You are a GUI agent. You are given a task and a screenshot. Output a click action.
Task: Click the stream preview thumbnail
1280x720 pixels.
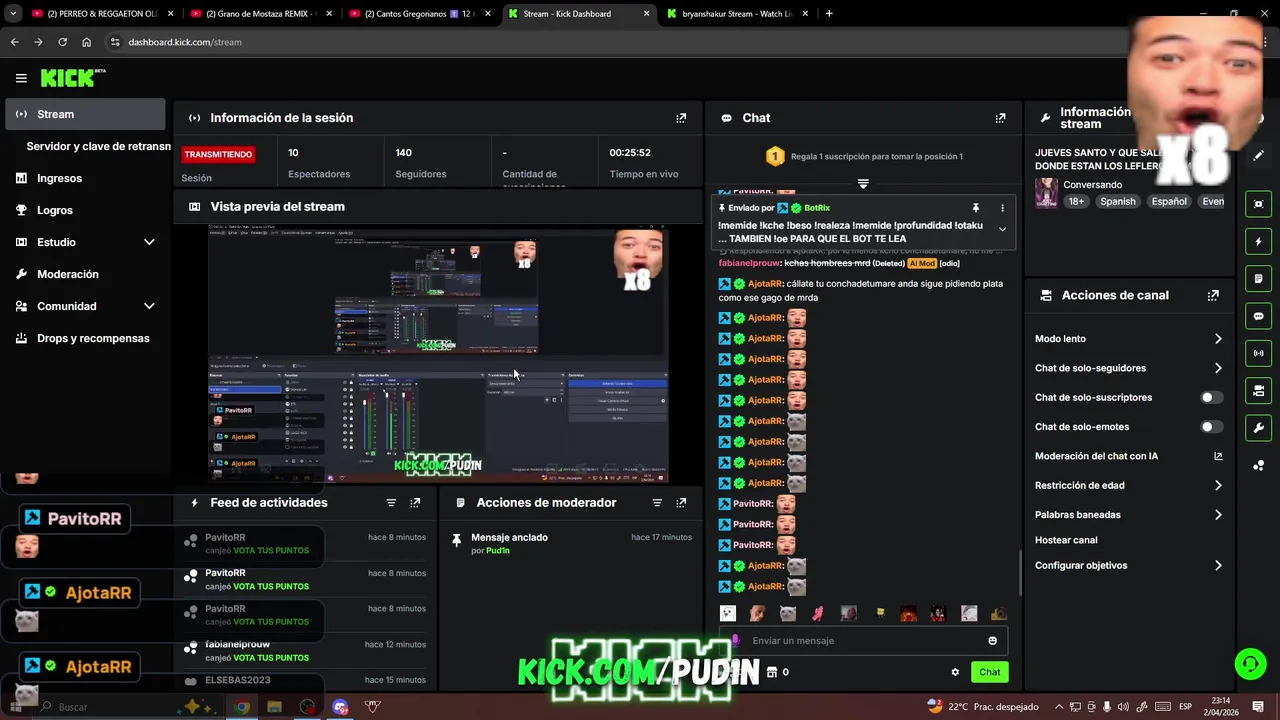(438, 354)
